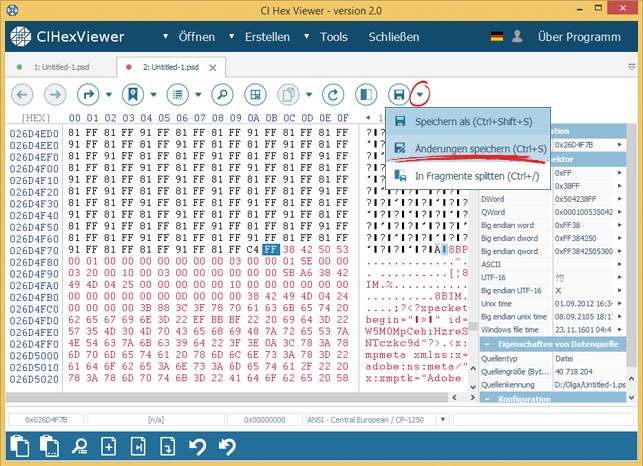Click the navigate back arrow icon

[22, 95]
